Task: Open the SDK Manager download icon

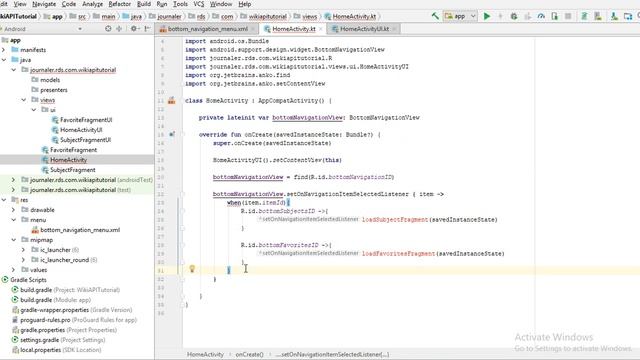Action: [614, 16]
